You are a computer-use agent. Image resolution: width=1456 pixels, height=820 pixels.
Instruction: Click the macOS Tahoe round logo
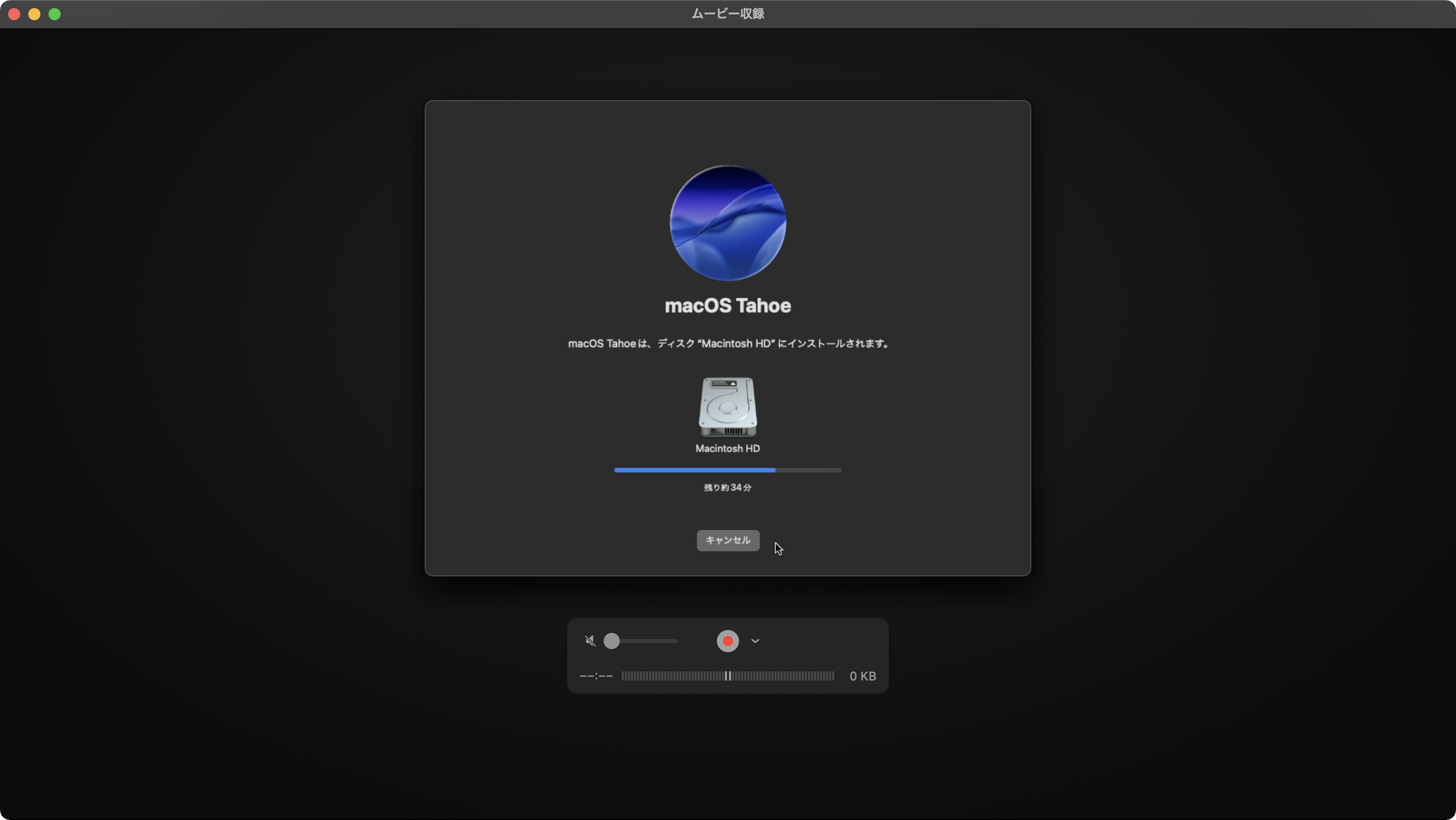point(727,222)
